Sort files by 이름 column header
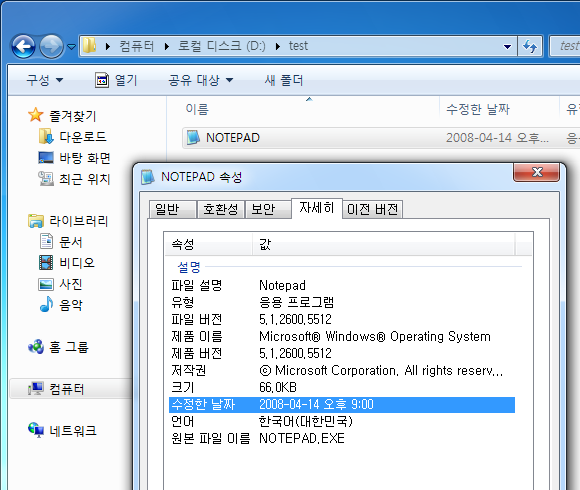Screen dimensions: 580x490 click(x=303, y=109)
